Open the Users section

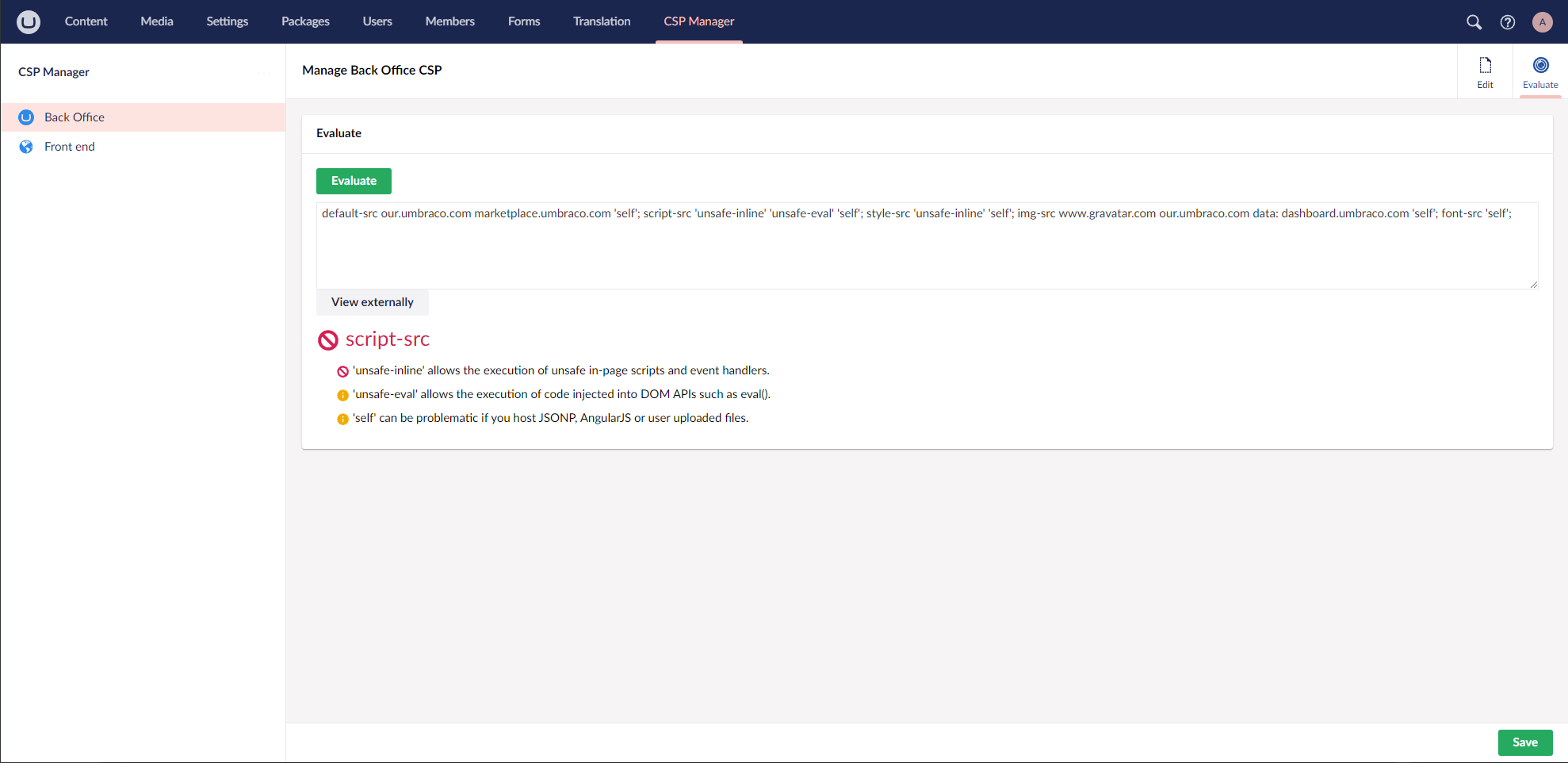click(377, 21)
